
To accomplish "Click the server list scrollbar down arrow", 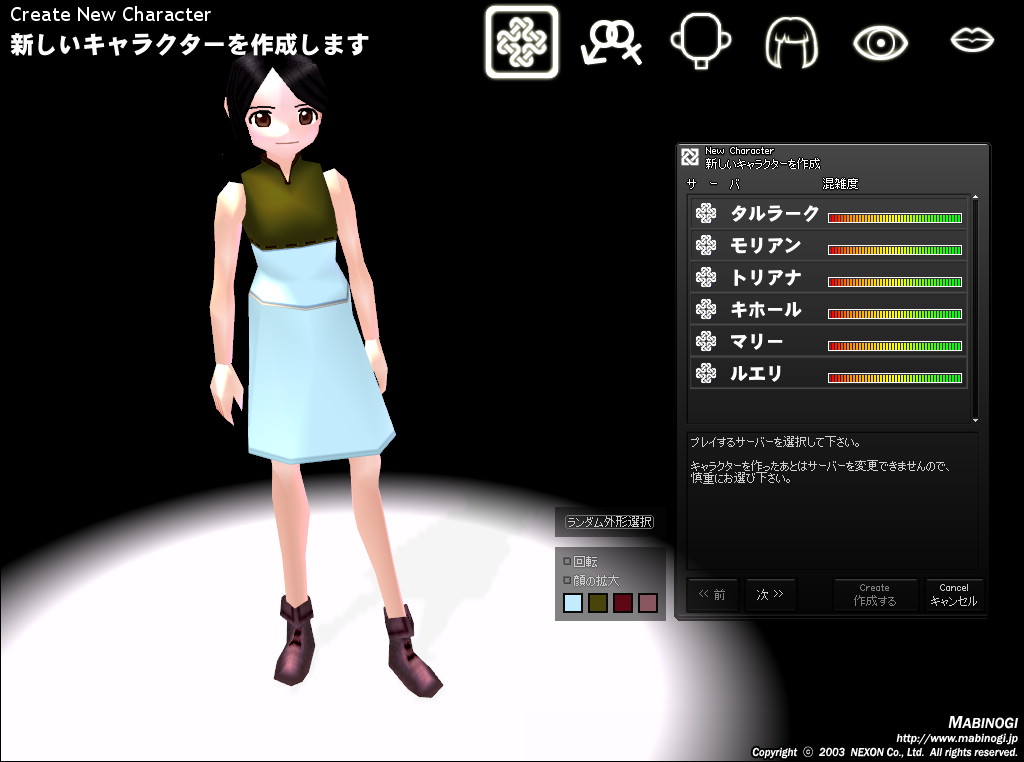I will pos(975,420).
